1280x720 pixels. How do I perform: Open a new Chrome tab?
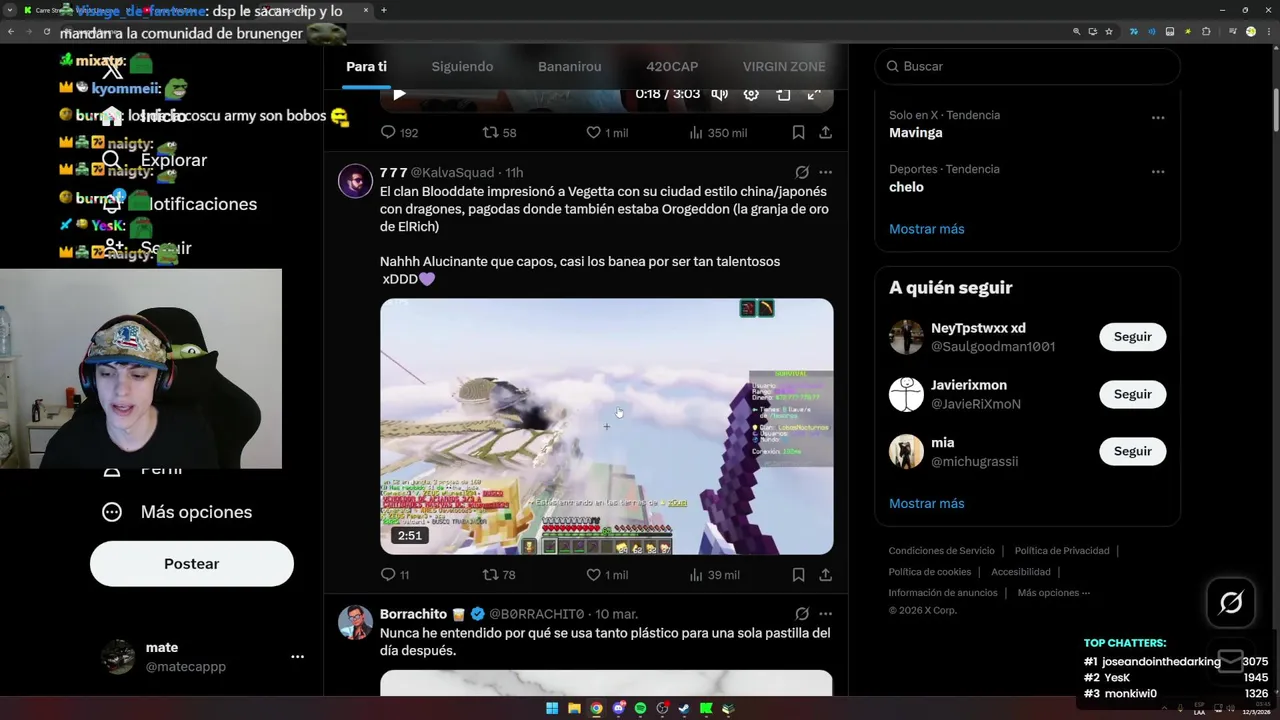[x=383, y=10]
